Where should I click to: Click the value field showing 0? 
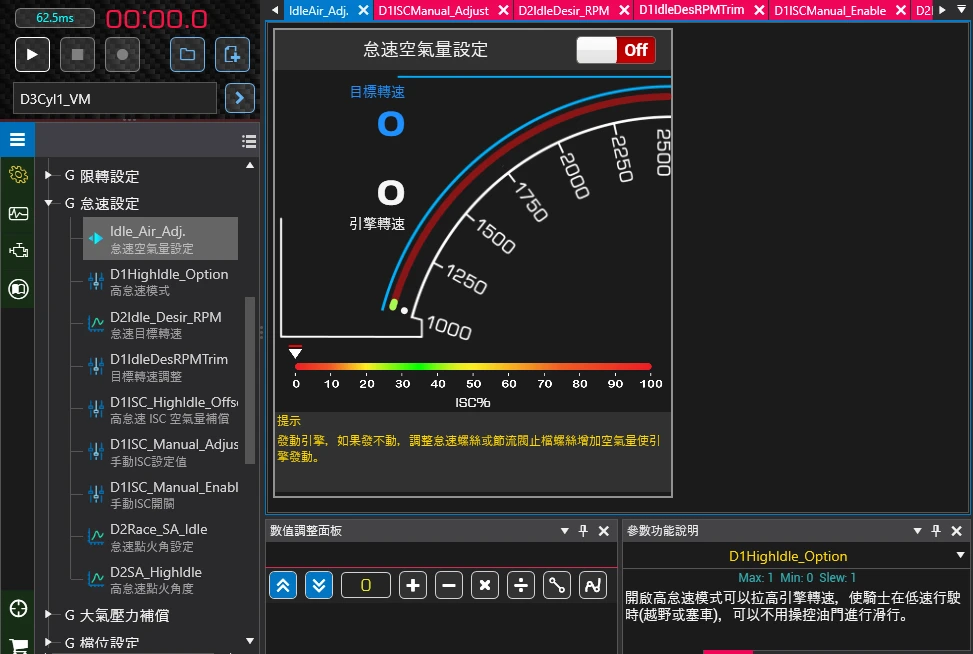point(365,585)
